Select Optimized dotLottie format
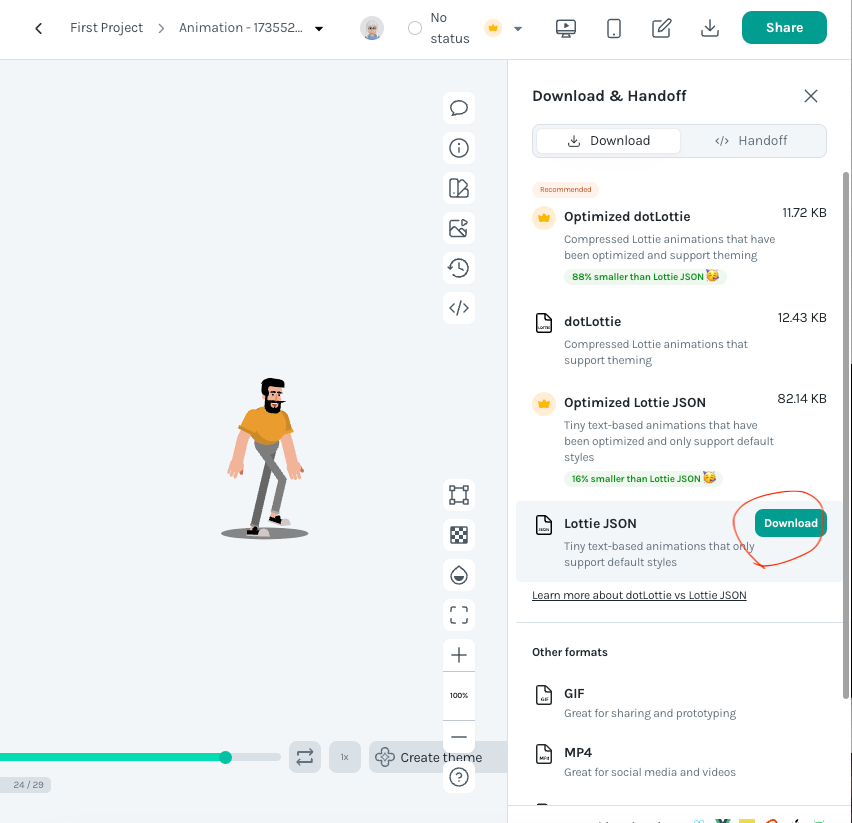The width and height of the screenshot is (852, 823). [679, 246]
